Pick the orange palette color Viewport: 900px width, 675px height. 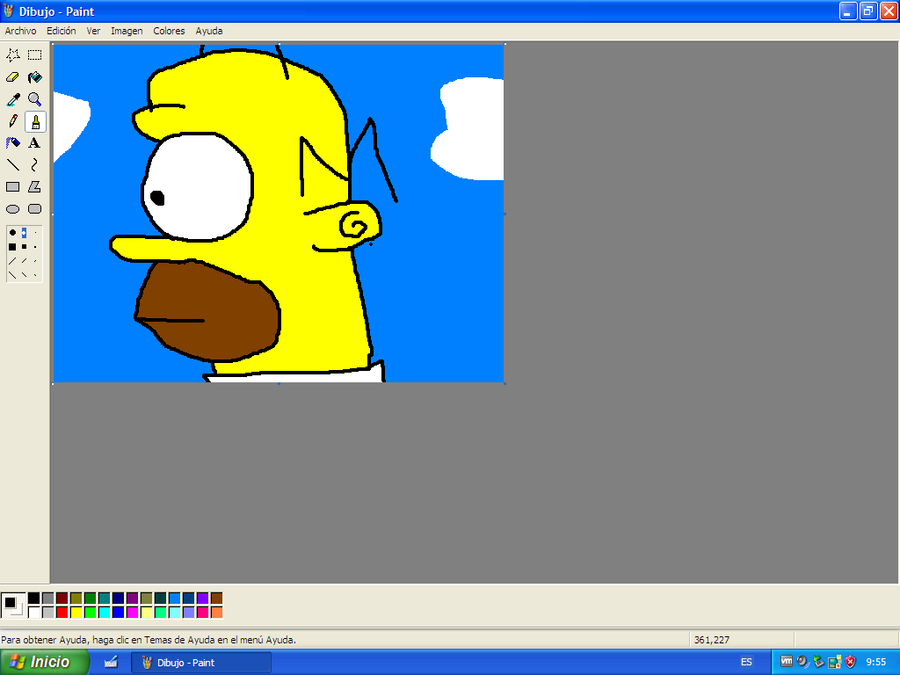point(216,612)
